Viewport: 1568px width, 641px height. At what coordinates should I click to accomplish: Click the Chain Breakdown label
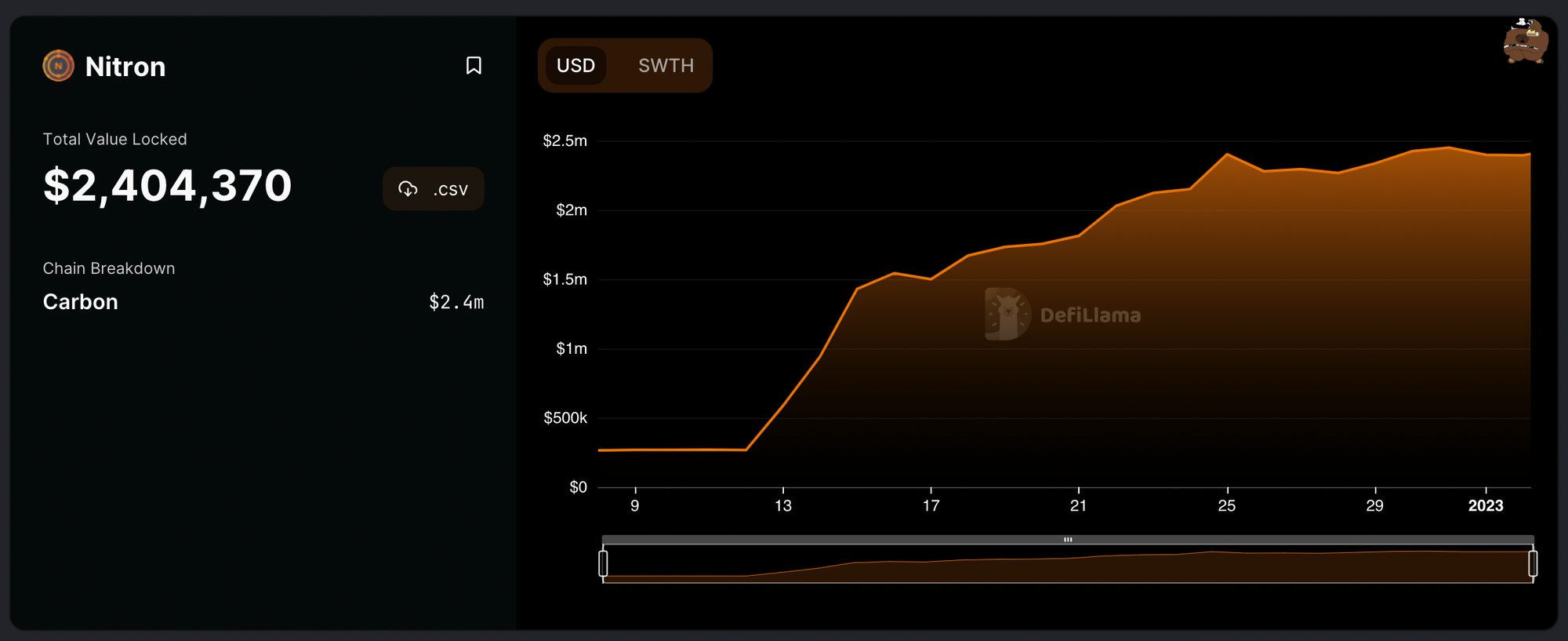click(x=109, y=268)
